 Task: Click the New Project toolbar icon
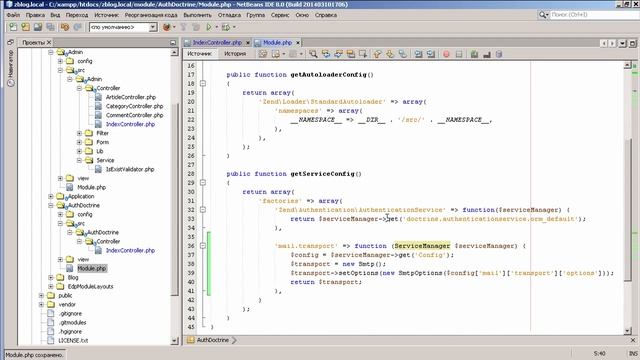[25, 27]
